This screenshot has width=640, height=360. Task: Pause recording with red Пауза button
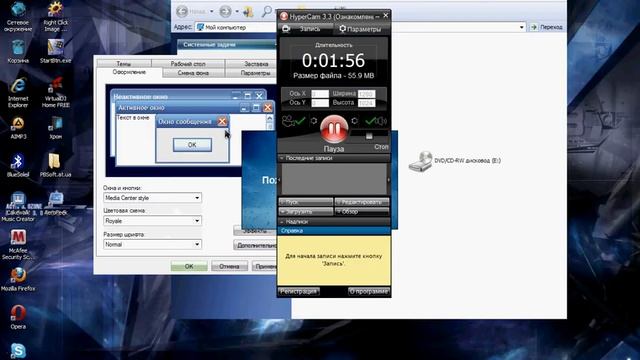click(x=334, y=129)
